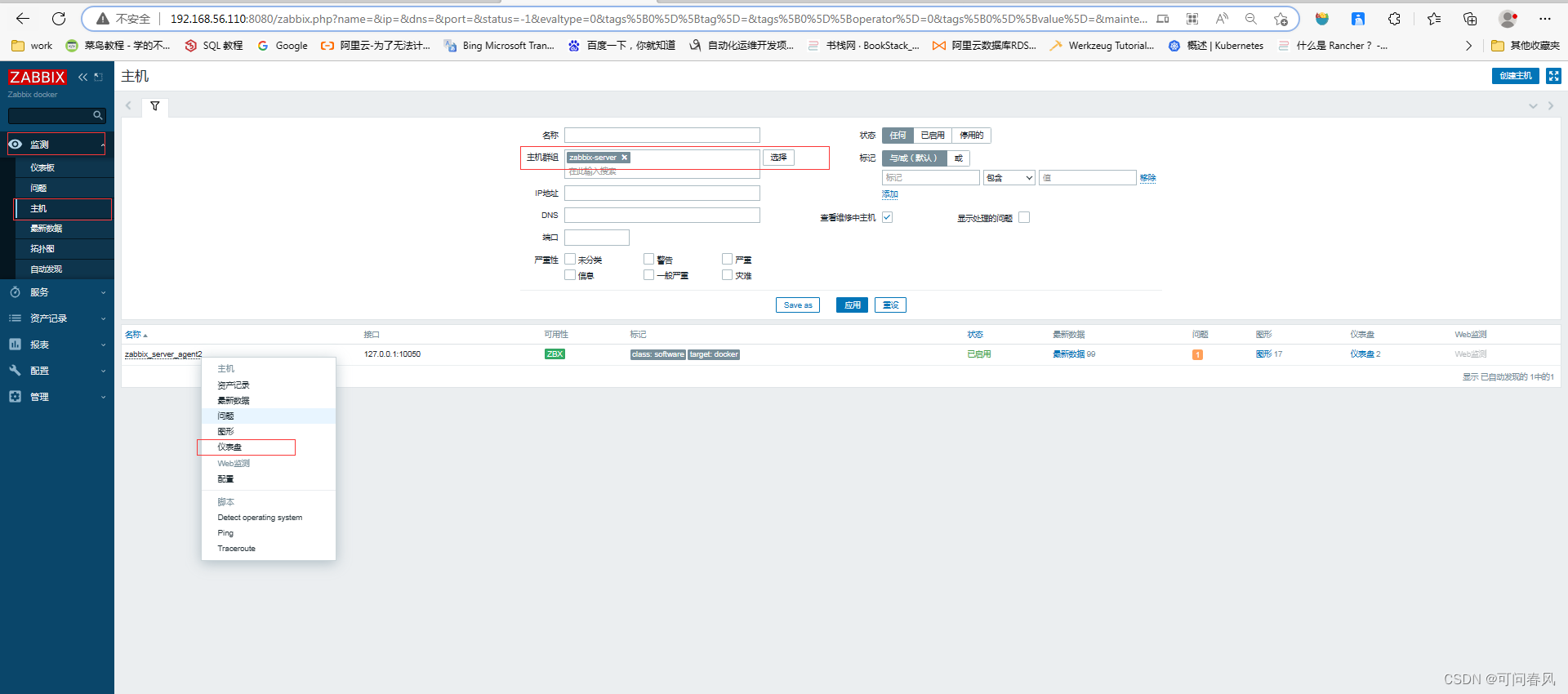
Task: Add this page to favorites with the star-plus icon
Action: point(1281,19)
